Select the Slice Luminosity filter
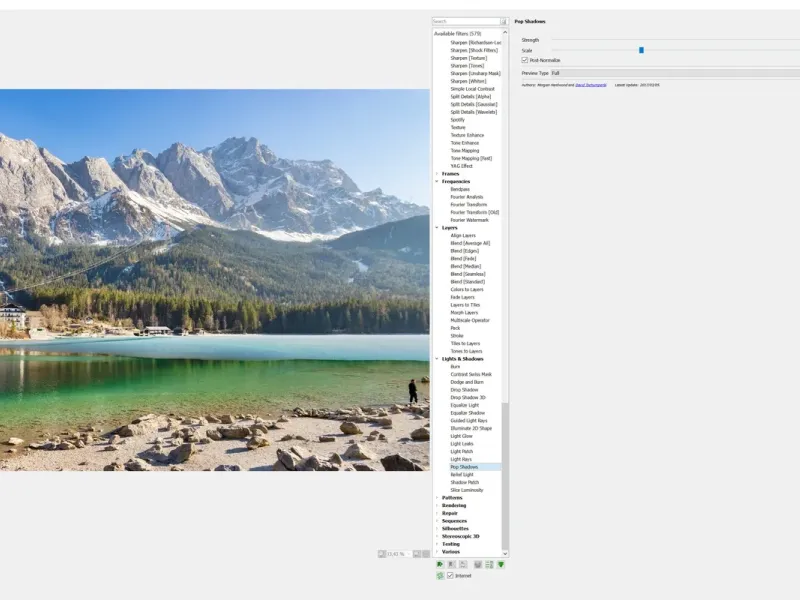 tap(466, 490)
